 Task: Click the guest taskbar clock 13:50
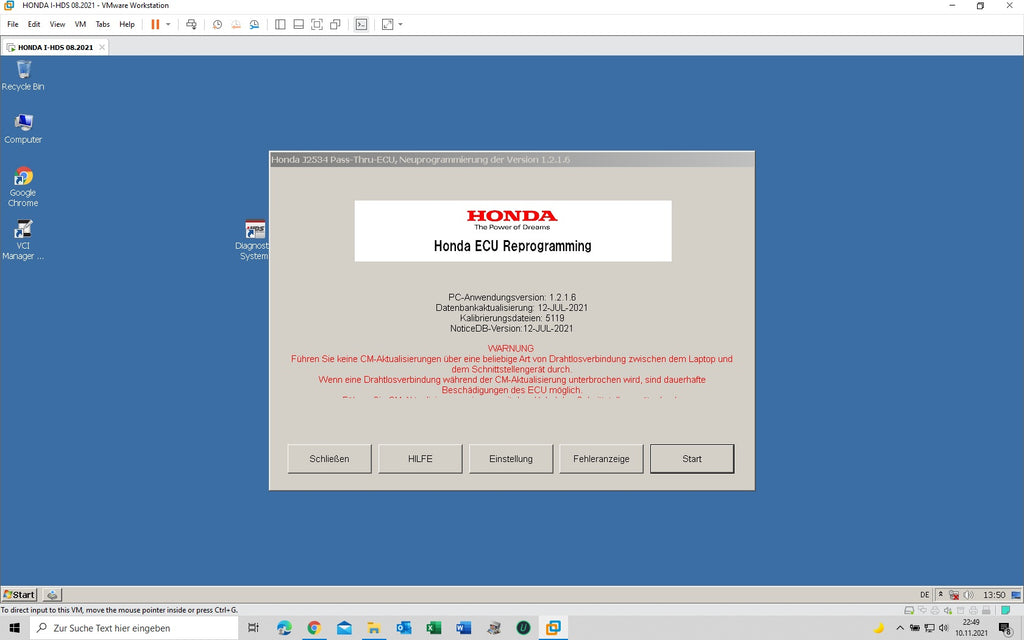(x=994, y=595)
